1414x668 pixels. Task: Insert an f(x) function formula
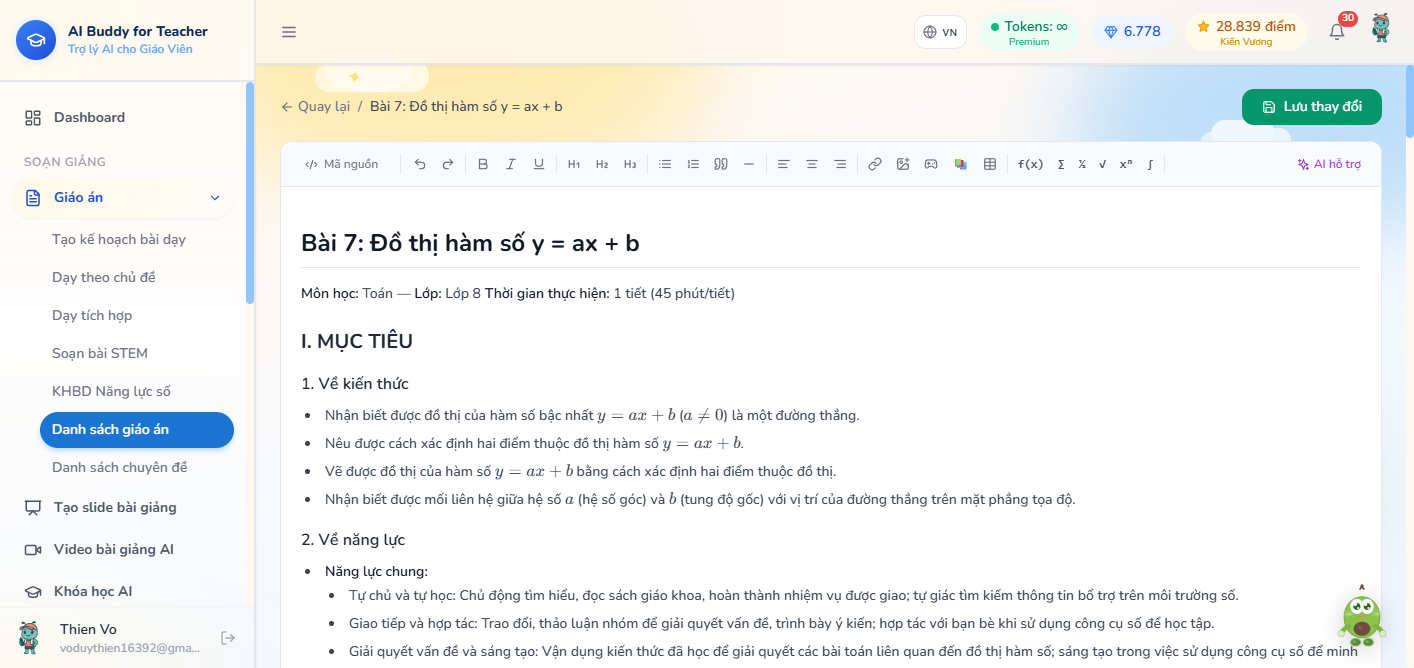(x=1030, y=164)
